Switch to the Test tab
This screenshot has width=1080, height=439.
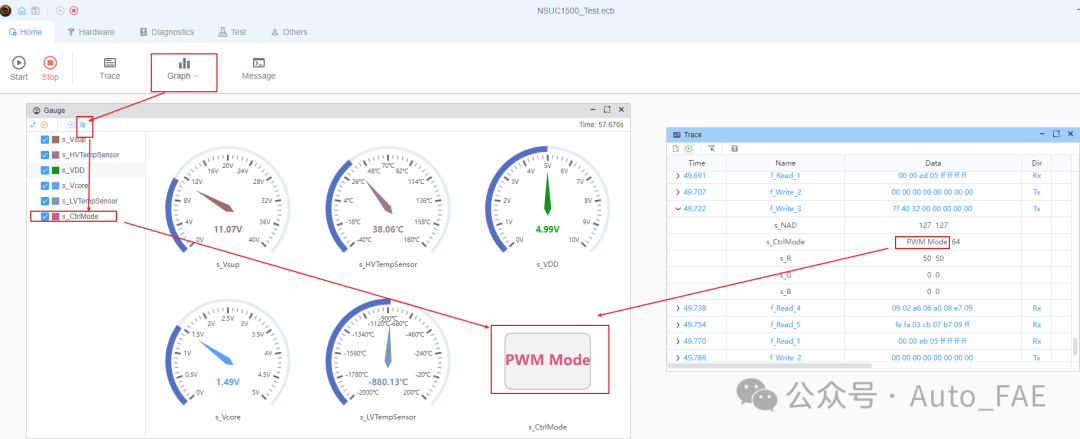tap(233, 32)
